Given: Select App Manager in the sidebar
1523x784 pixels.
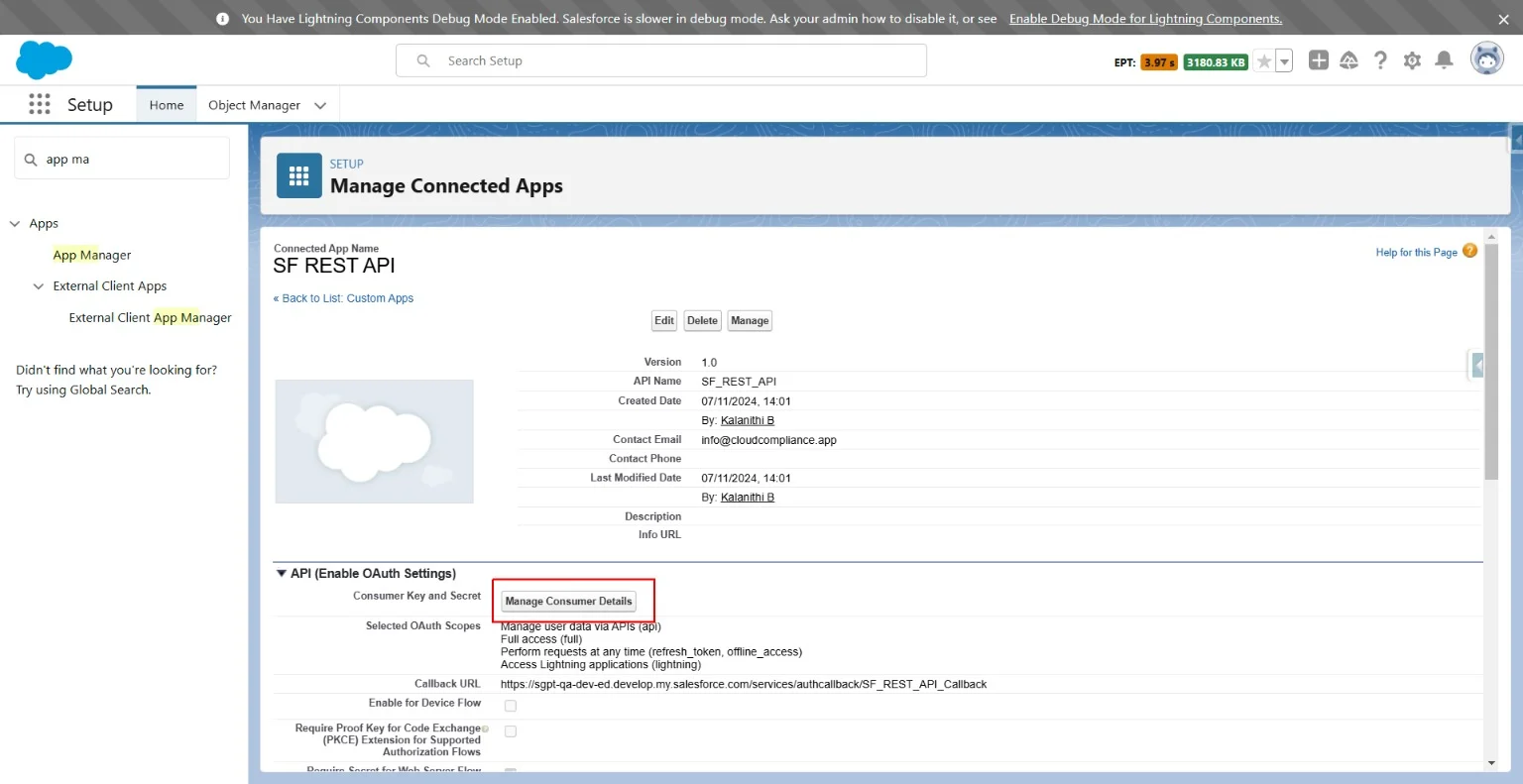Looking at the screenshot, I should click(x=92, y=255).
